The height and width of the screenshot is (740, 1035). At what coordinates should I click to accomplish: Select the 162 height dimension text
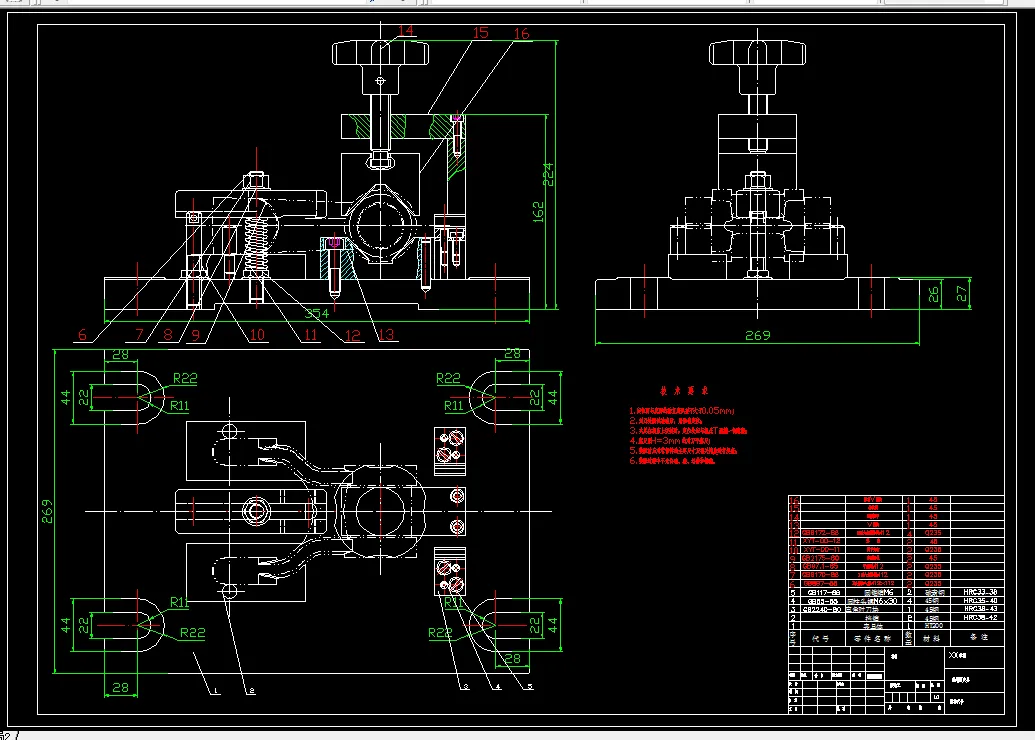539,211
